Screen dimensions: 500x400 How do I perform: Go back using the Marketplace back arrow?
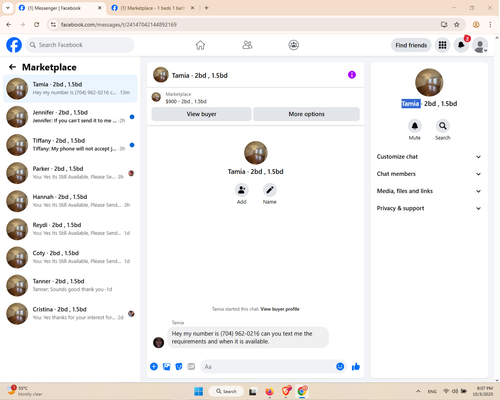point(13,67)
